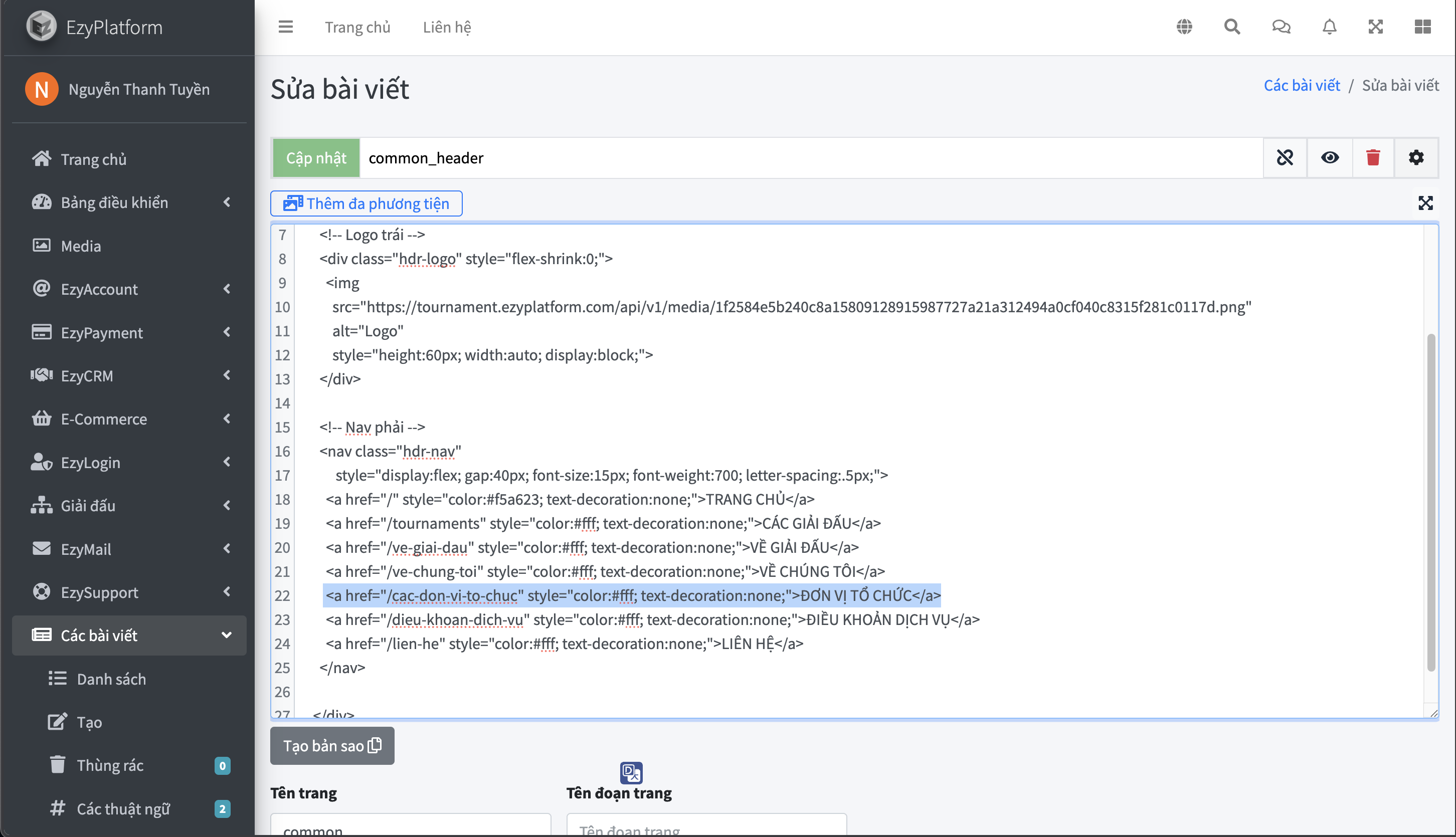Screen dimensions: 1456x837
Task: Click the common_header title input field
Action: pyautogui.click(x=805, y=157)
